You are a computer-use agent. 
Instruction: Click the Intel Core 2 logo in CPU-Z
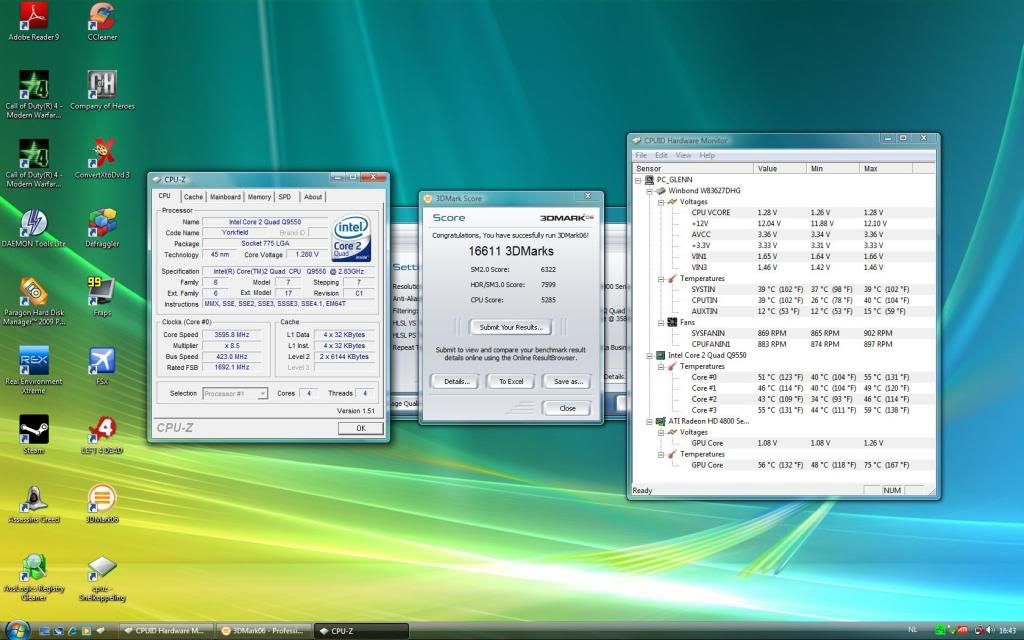351,238
